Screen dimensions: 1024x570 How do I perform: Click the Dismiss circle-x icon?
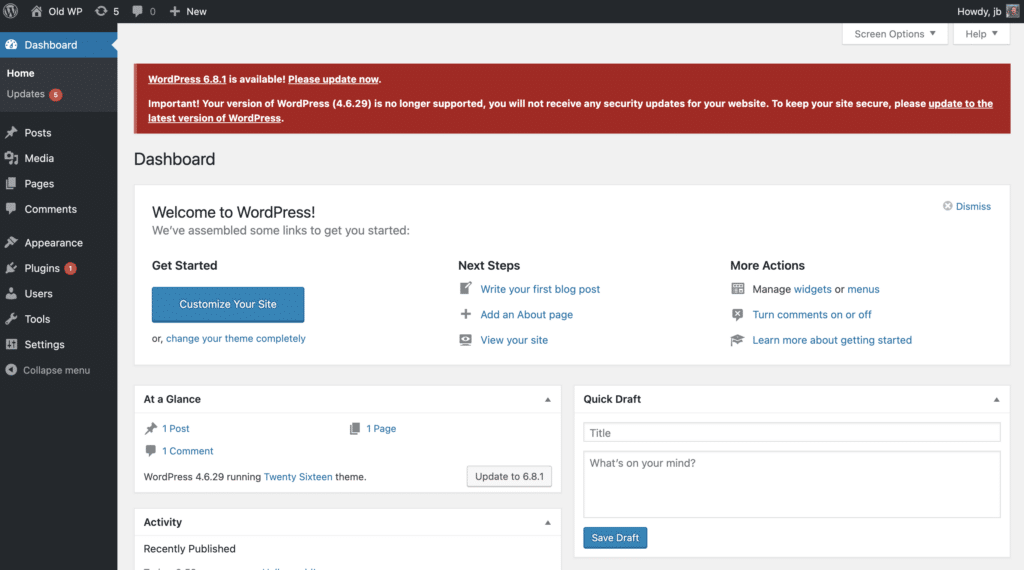click(947, 206)
